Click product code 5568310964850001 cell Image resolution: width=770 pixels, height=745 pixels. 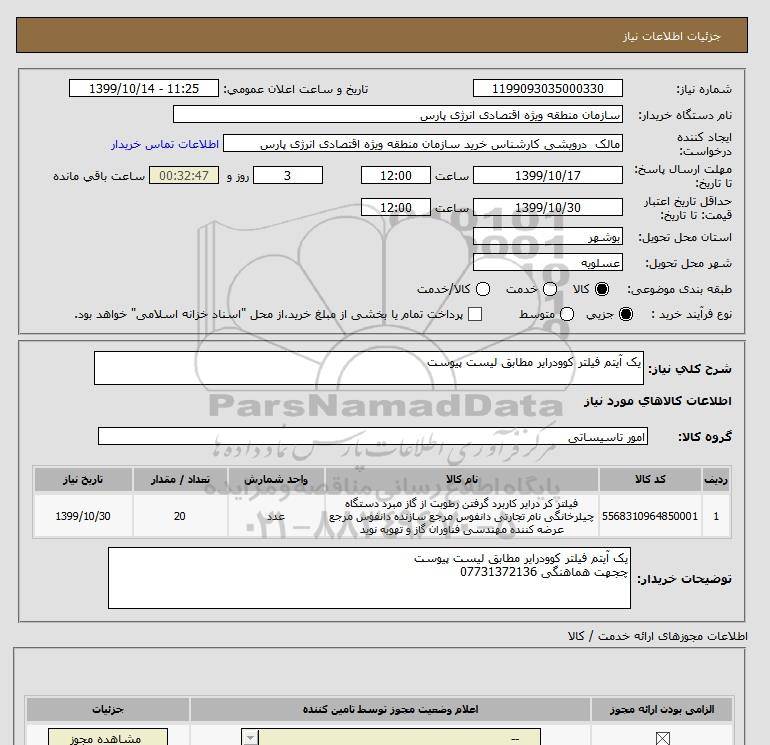650,516
